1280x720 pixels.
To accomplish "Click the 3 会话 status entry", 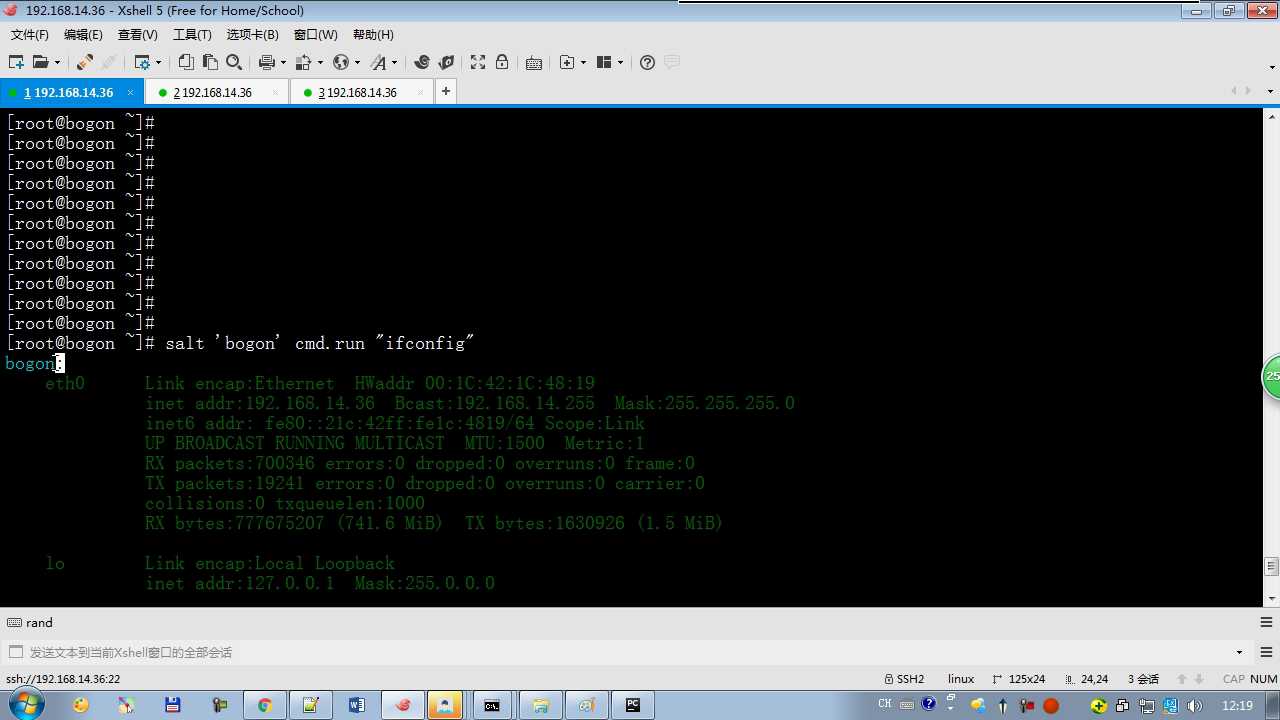I will click(1143, 679).
